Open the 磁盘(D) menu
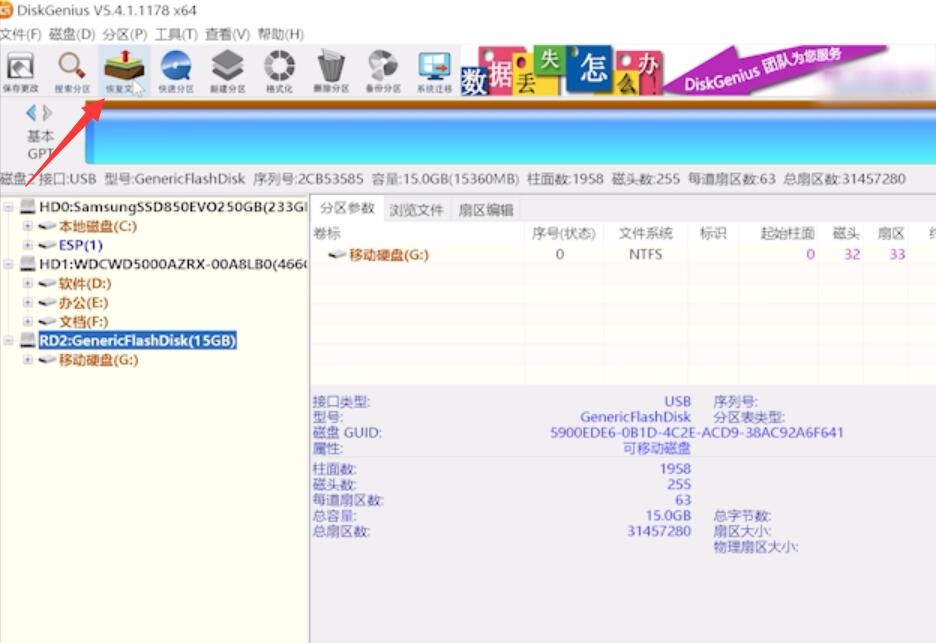The image size is (936, 643). click(72, 34)
